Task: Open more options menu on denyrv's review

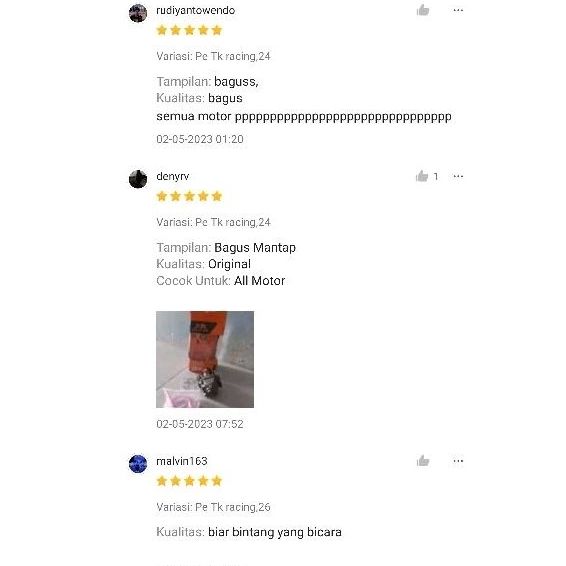Action: coord(458,176)
